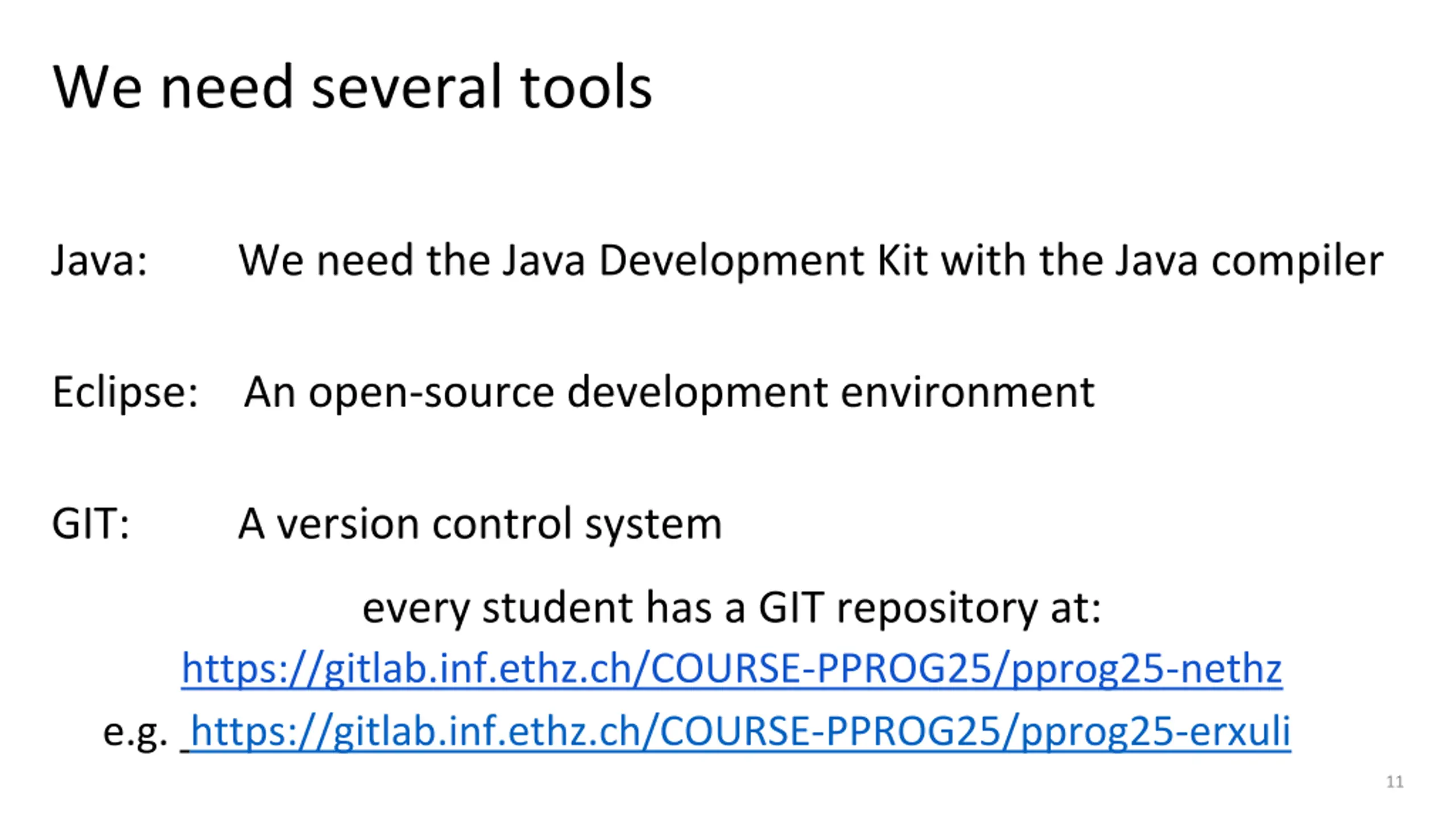Click the word 'tools' in the title

[586, 86]
